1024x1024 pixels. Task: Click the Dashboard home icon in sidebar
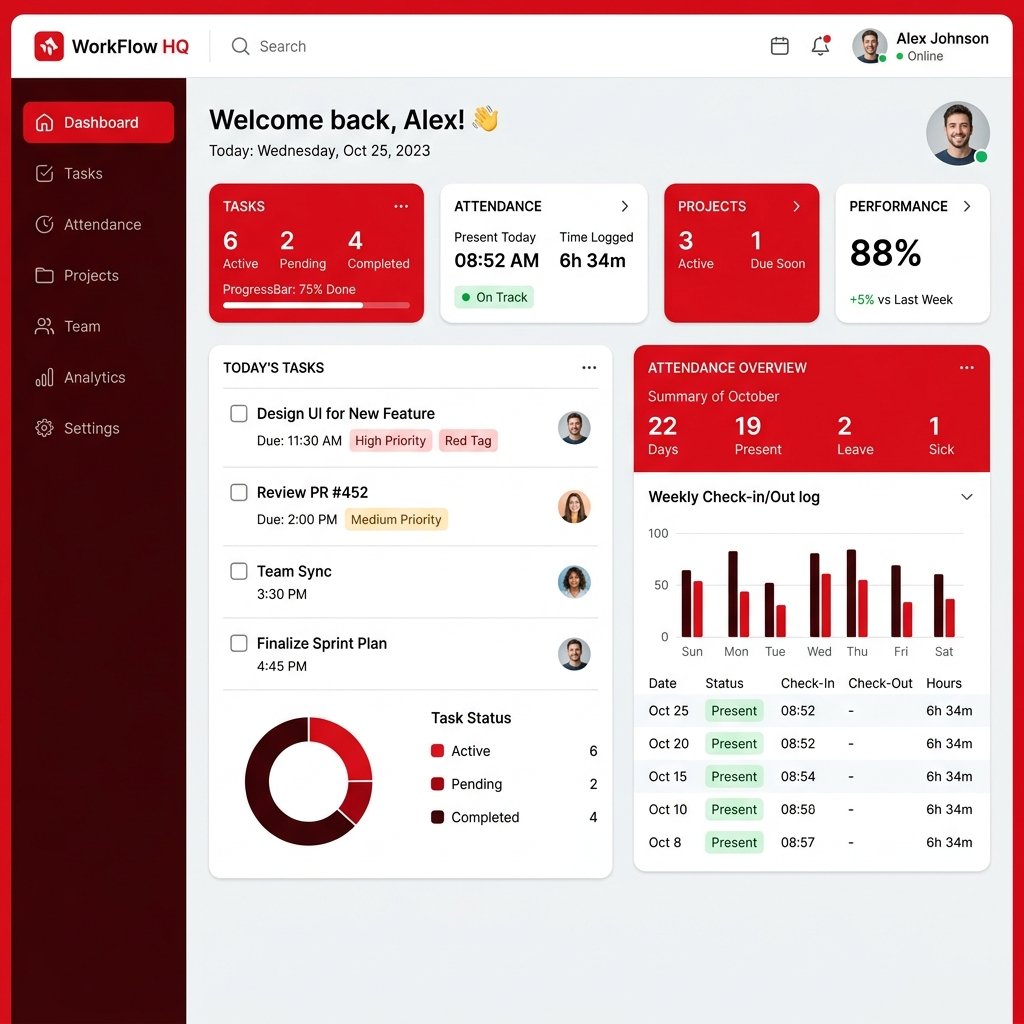coord(44,122)
